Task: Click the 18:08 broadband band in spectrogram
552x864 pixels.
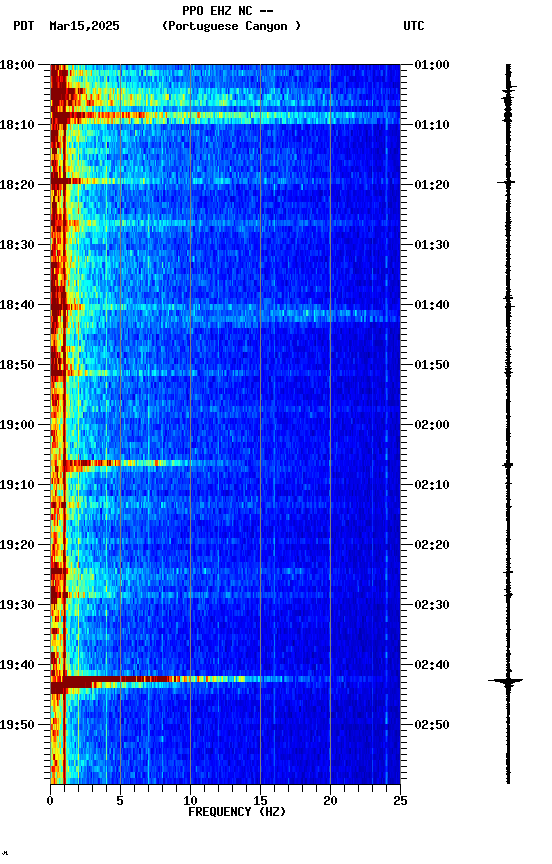Action: point(225,115)
